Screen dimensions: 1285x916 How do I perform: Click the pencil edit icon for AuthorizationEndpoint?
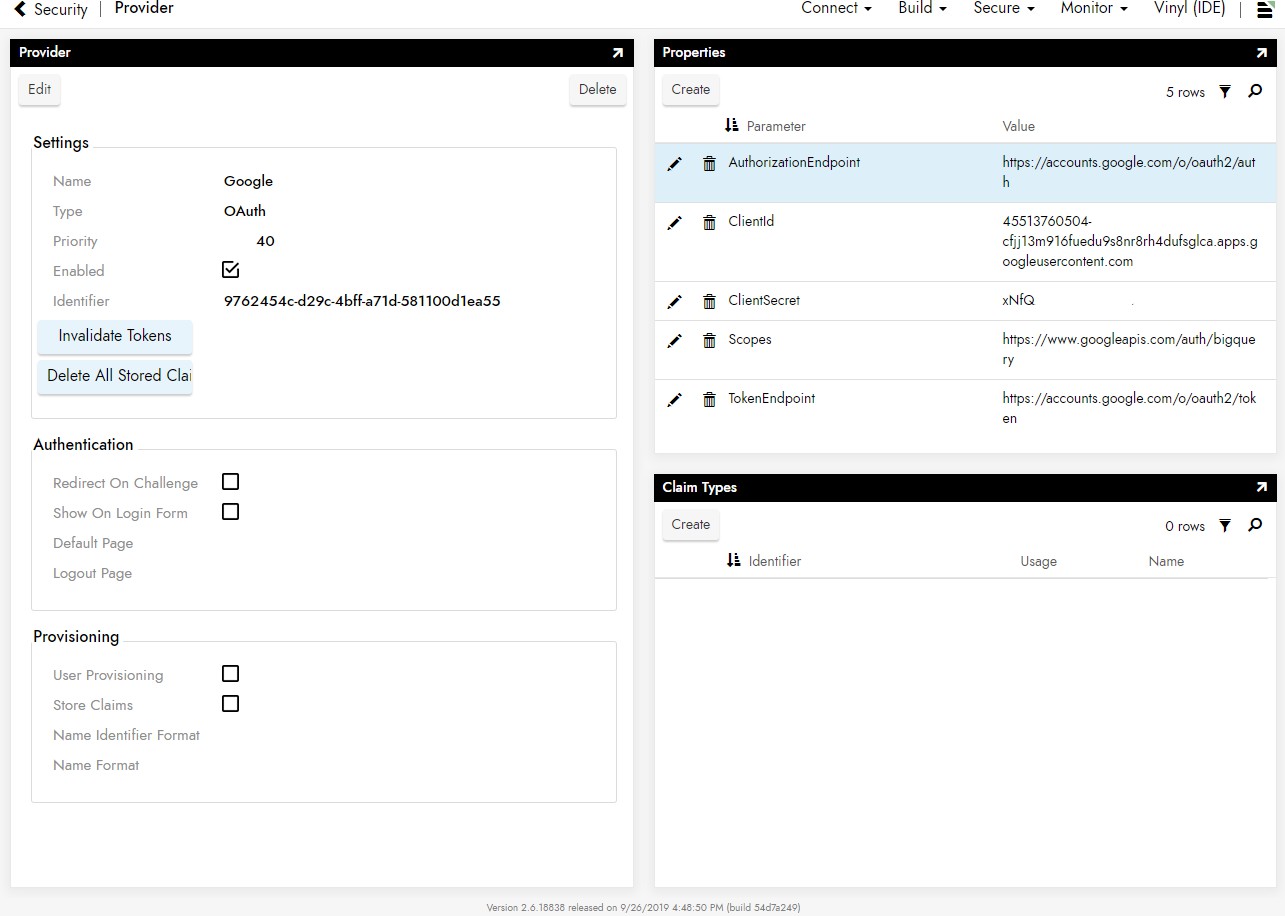(675, 164)
